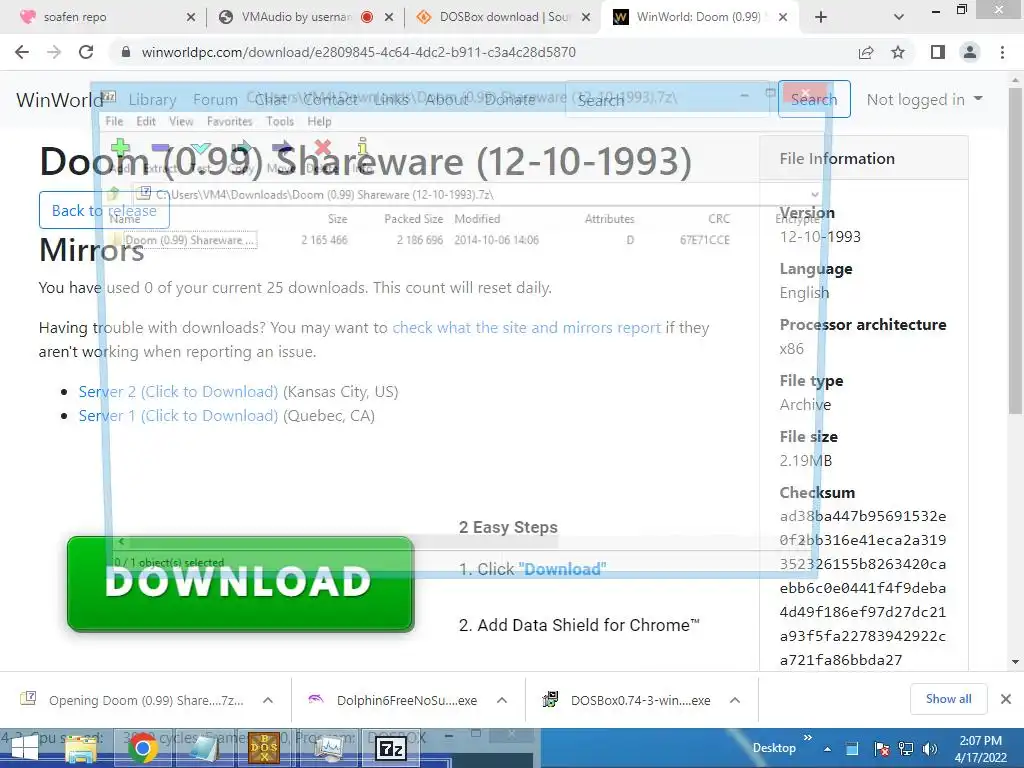1024x768 pixels.
Task: Bookmark this tab with the star icon
Action: pos(898,52)
